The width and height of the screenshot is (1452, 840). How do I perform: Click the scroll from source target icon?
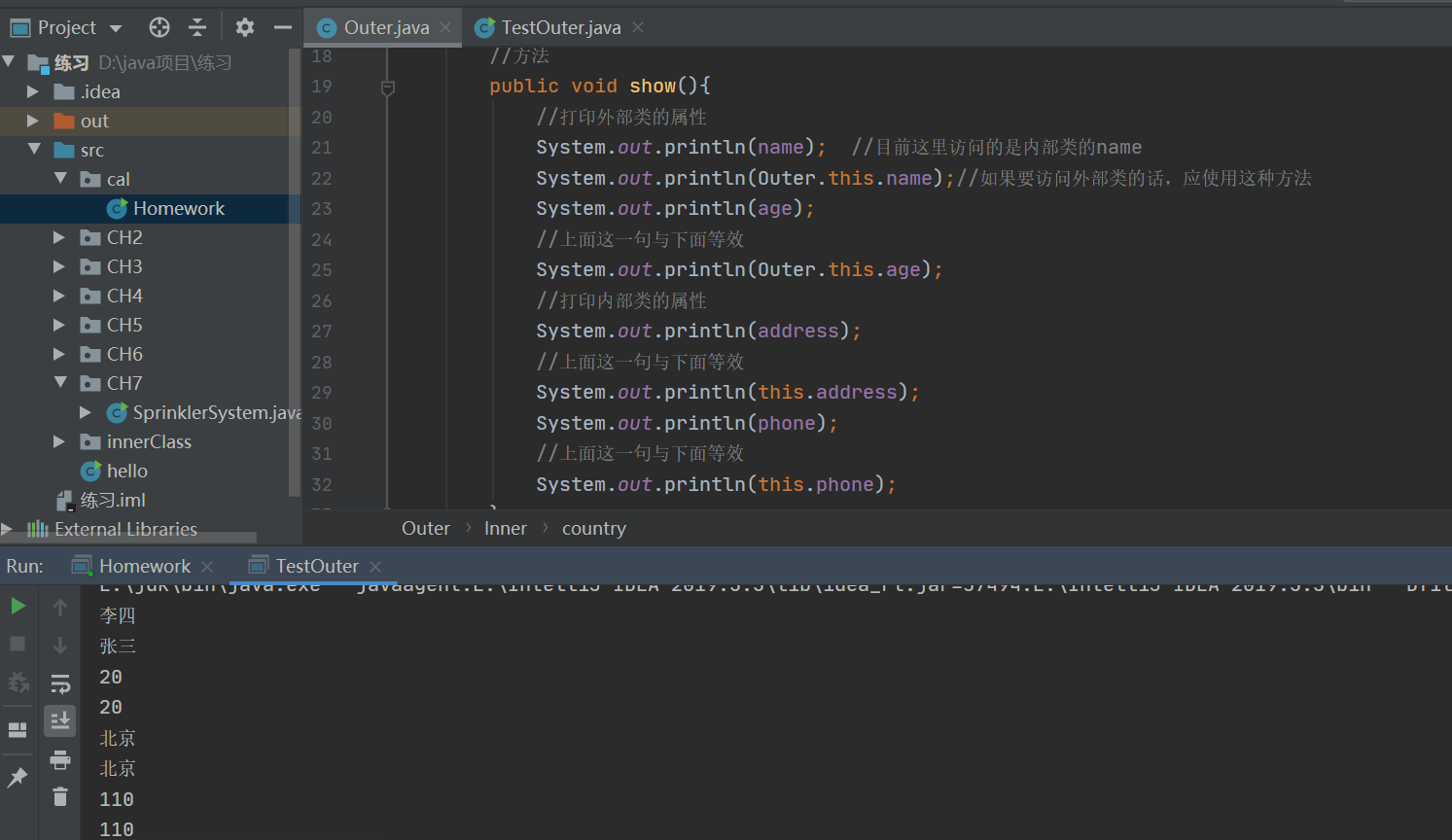point(159,27)
